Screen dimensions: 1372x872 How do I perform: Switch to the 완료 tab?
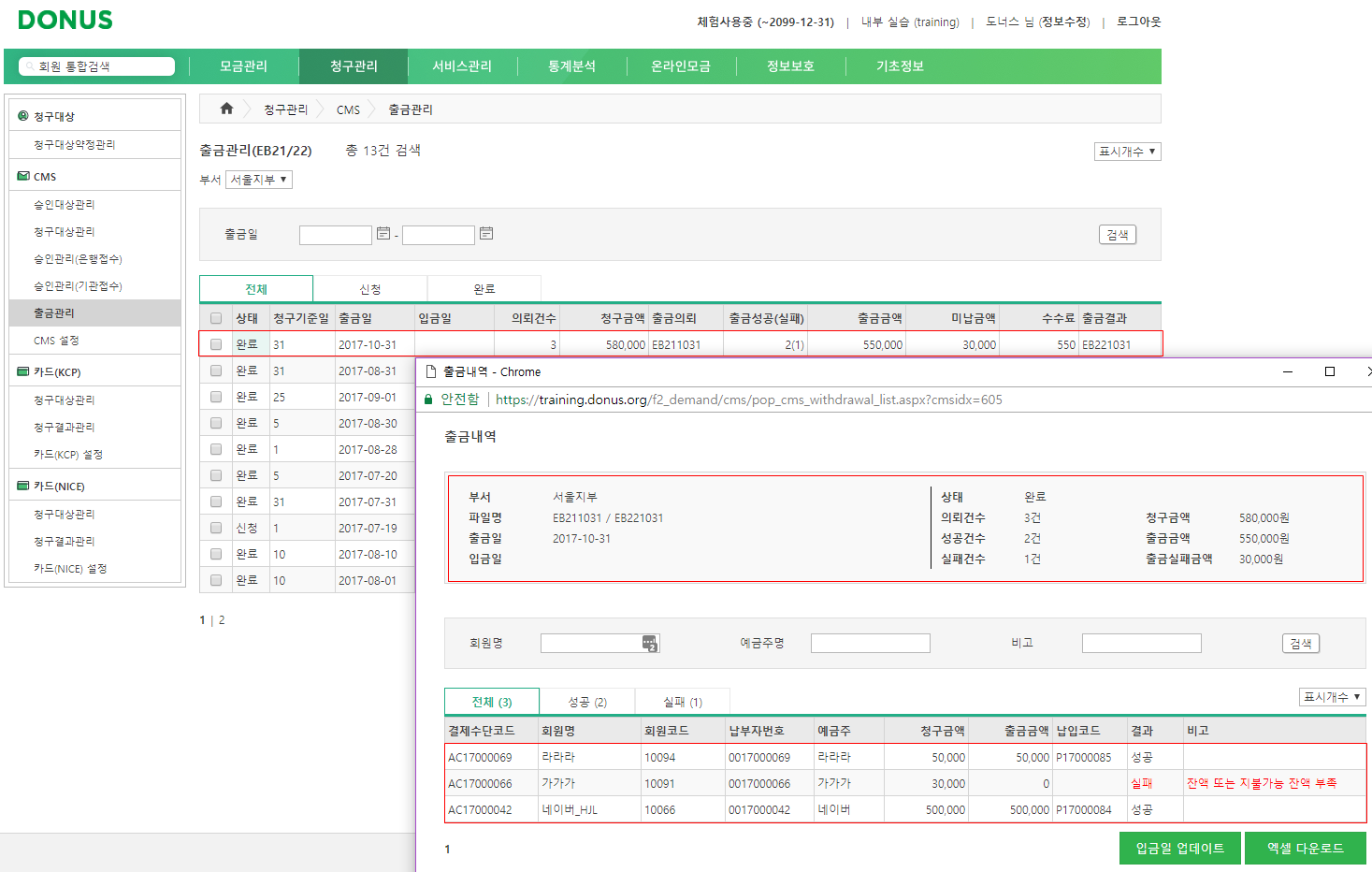pyautogui.click(x=484, y=287)
